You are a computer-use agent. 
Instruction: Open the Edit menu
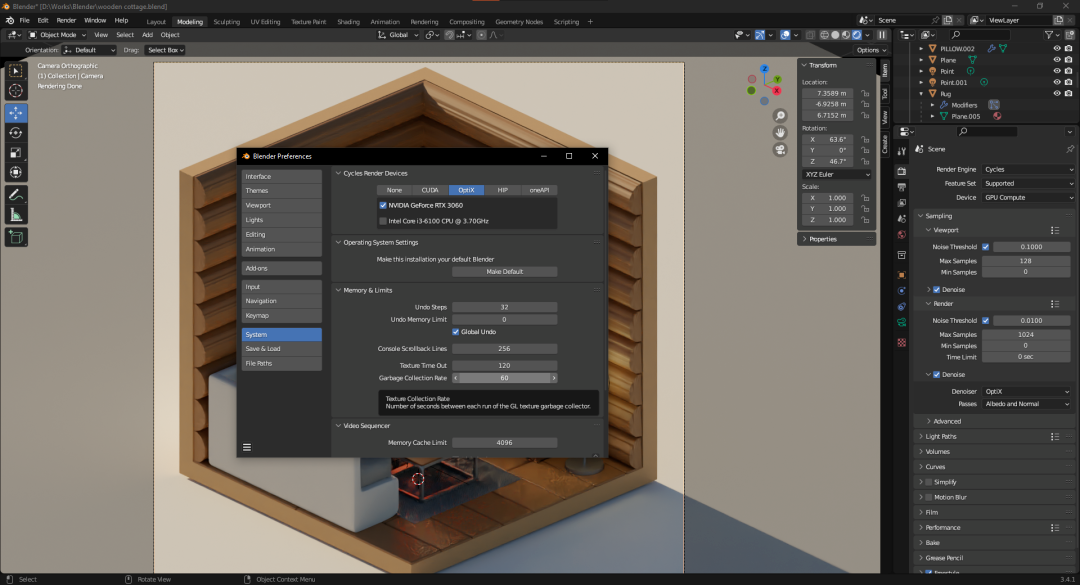tap(43, 21)
